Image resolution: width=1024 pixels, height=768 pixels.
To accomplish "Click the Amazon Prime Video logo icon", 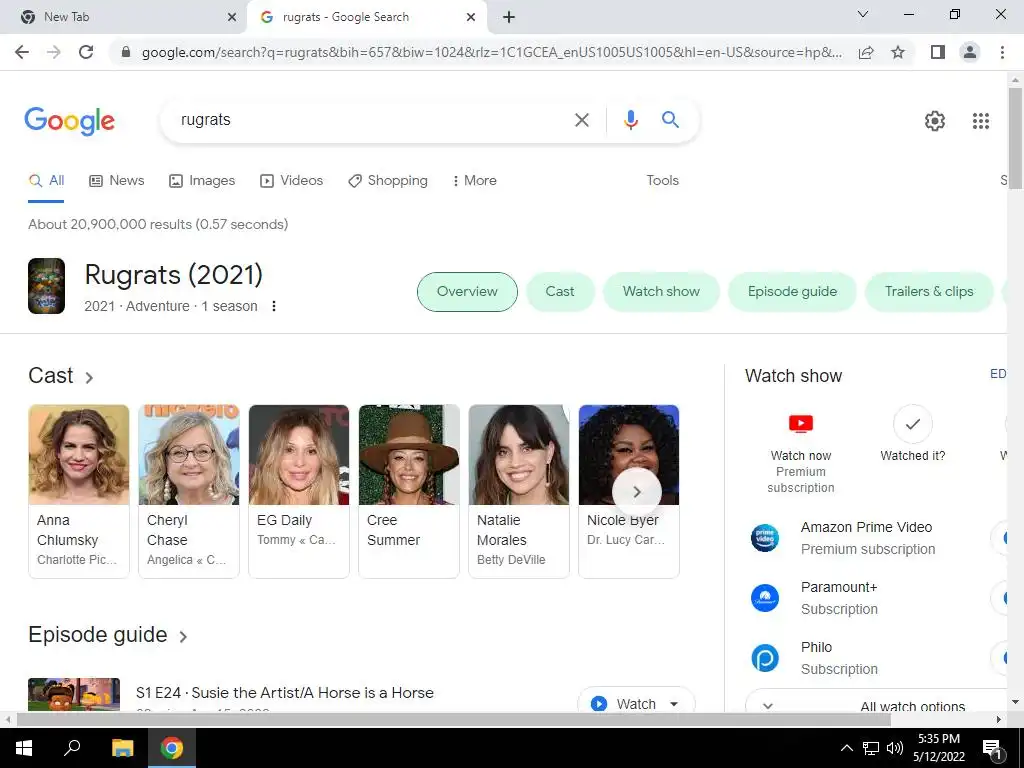I will point(765,538).
